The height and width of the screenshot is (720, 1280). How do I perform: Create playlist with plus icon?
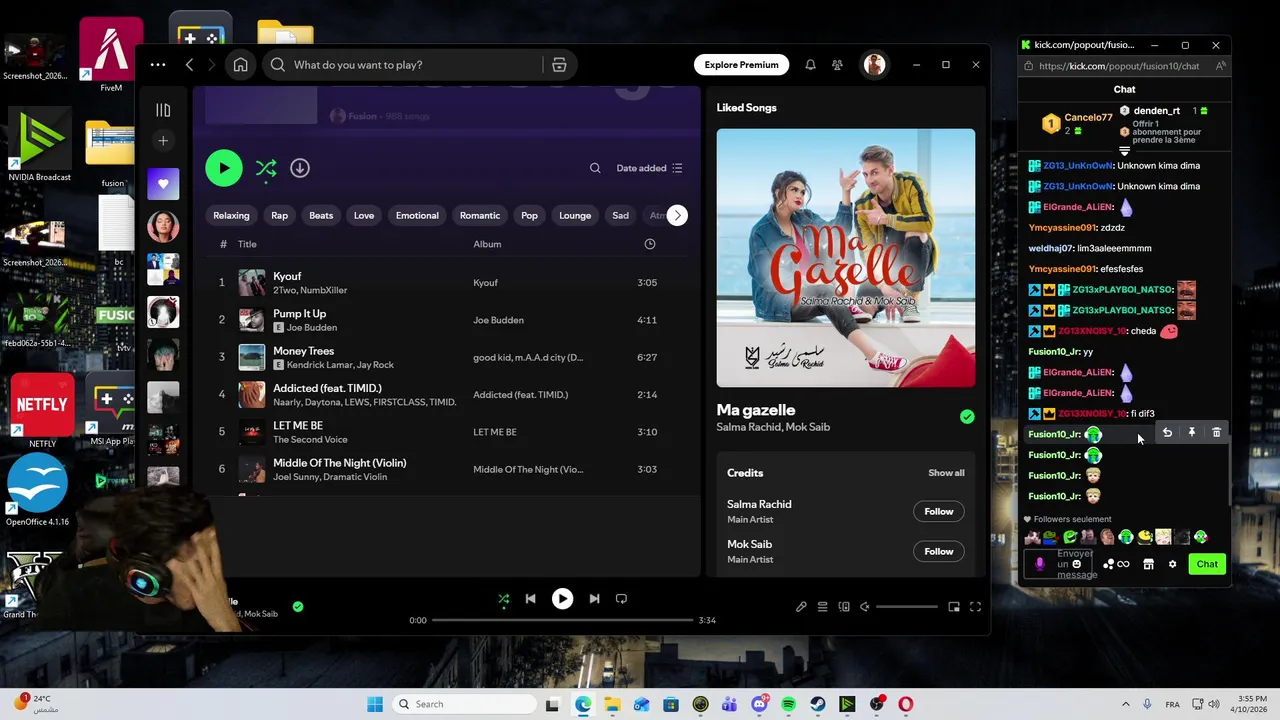(x=163, y=140)
